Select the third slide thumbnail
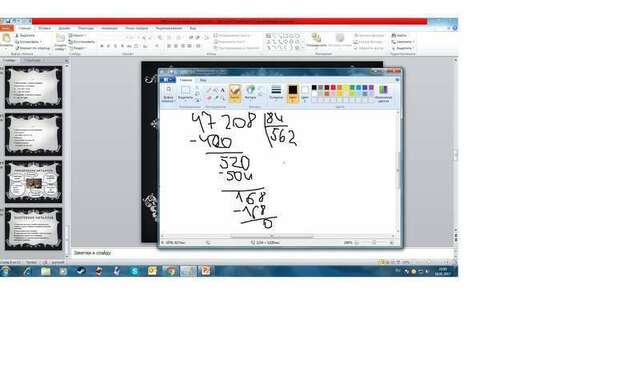This screenshot has height=380, width=640. click(x=33, y=182)
